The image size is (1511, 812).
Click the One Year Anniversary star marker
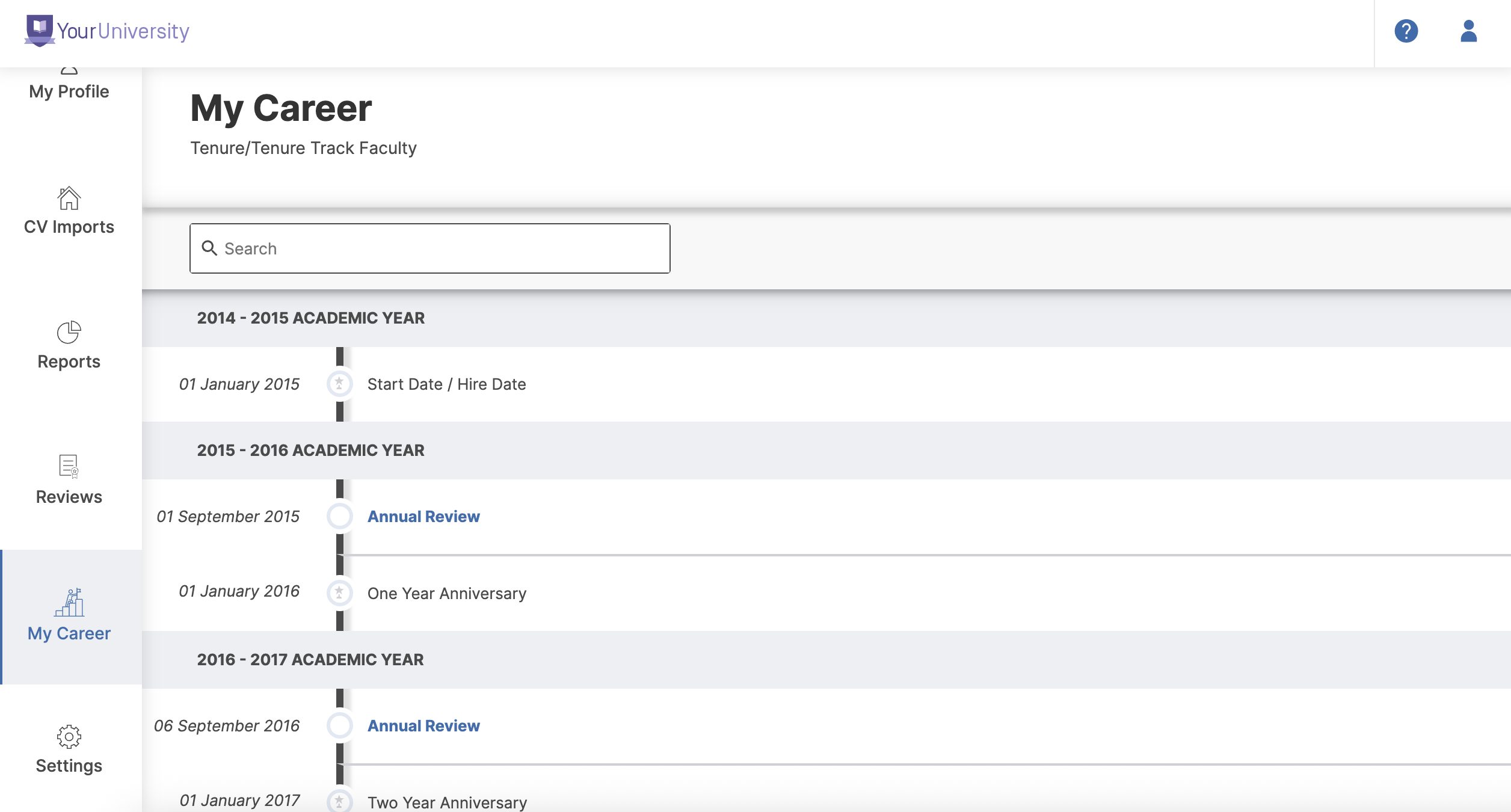click(x=339, y=592)
